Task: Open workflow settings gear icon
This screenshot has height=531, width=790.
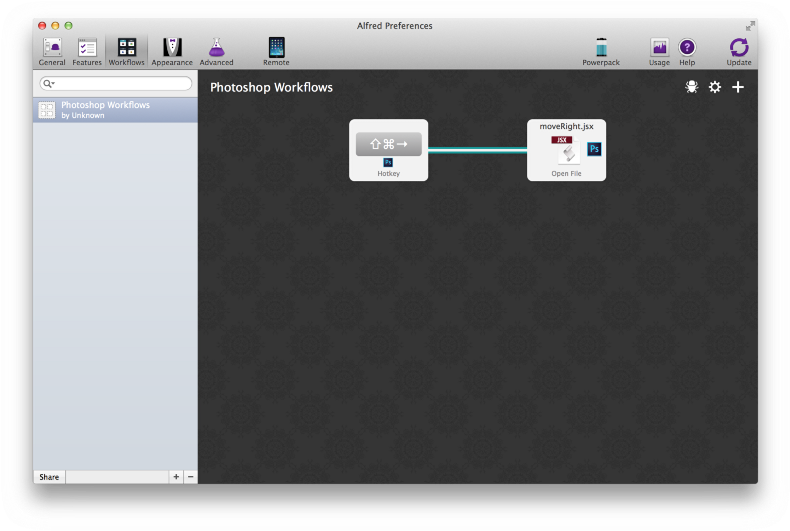Action: (715, 87)
